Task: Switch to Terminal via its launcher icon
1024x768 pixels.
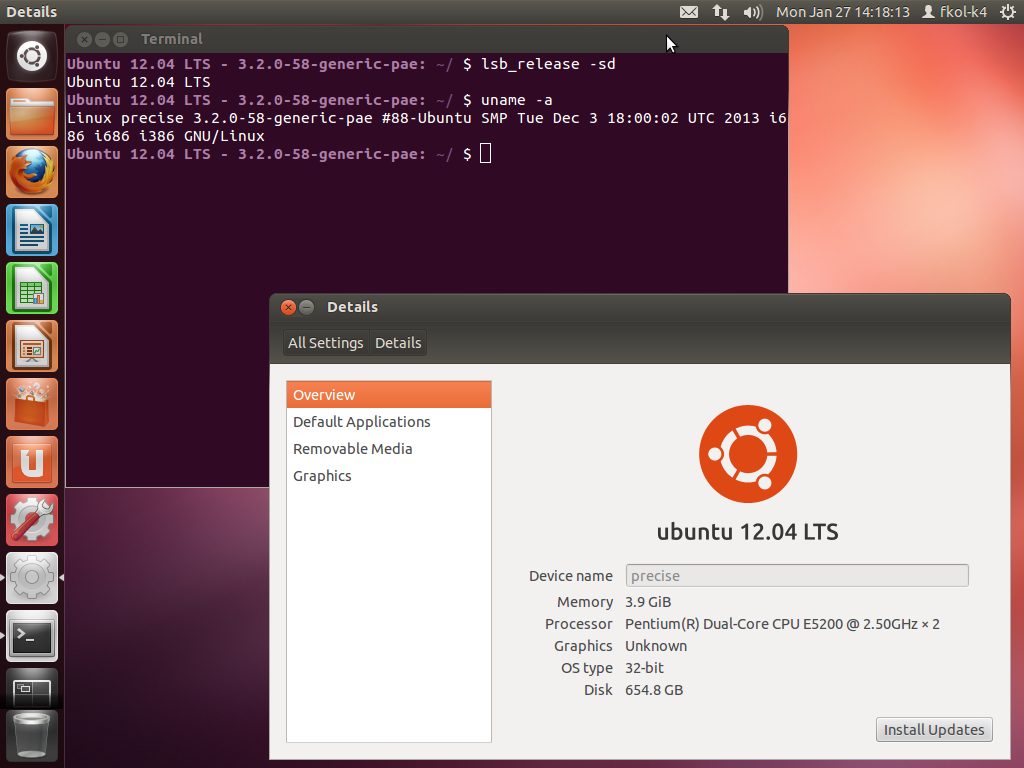Action: 32,637
